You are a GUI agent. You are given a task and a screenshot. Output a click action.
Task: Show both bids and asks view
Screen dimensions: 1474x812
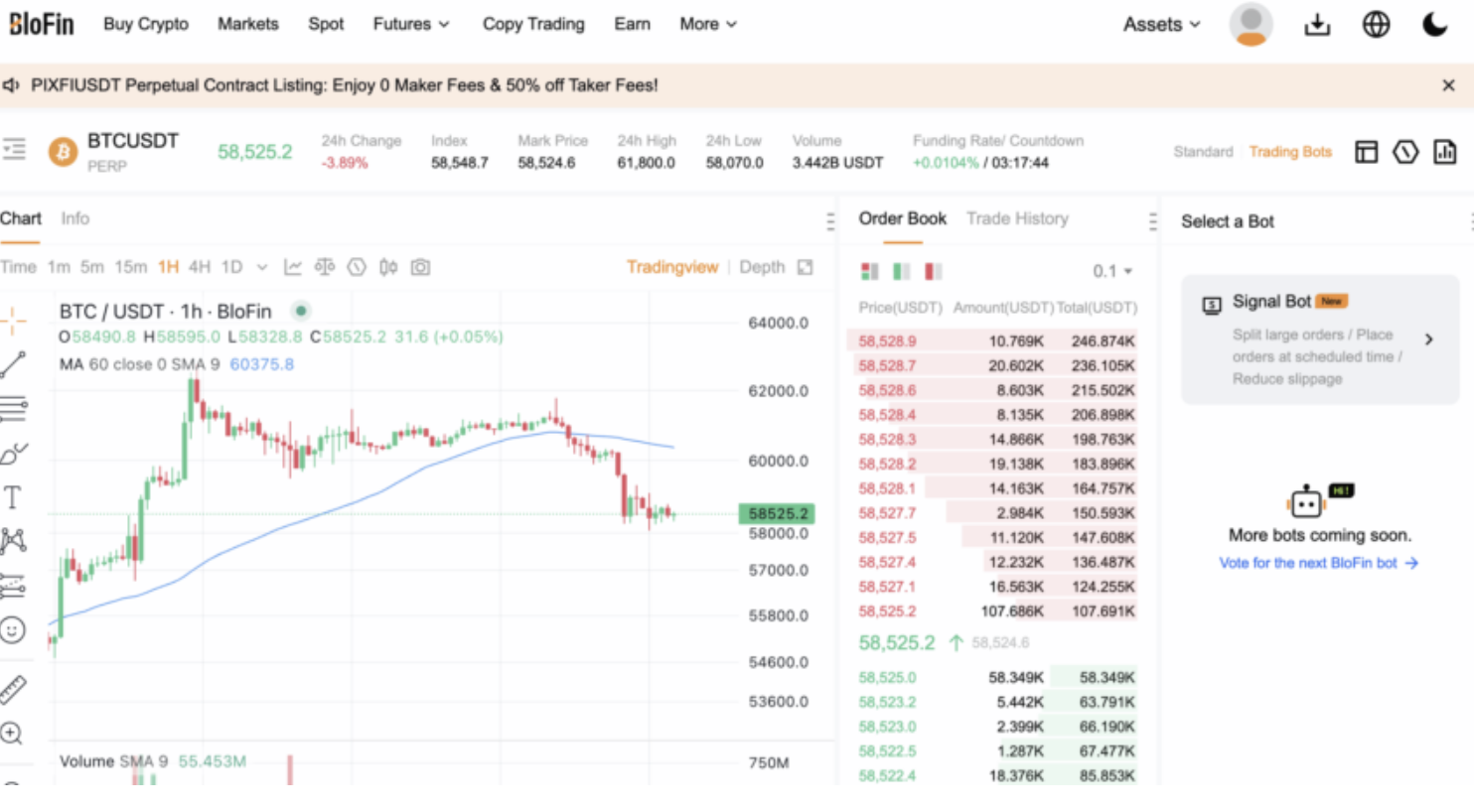click(x=870, y=271)
